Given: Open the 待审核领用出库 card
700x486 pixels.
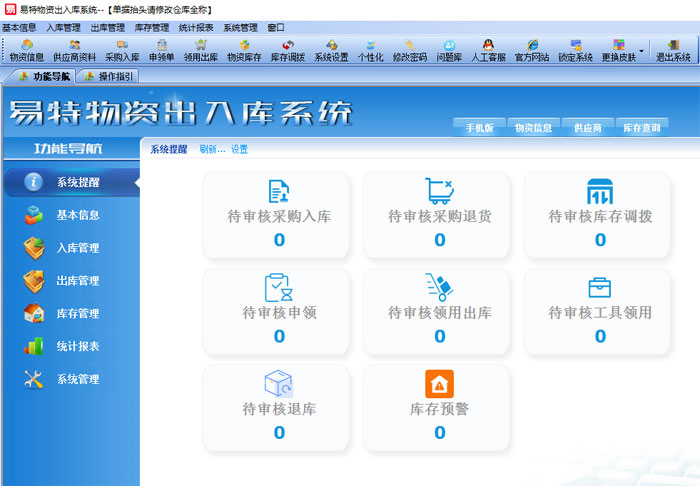Looking at the screenshot, I should (x=437, y=311).
